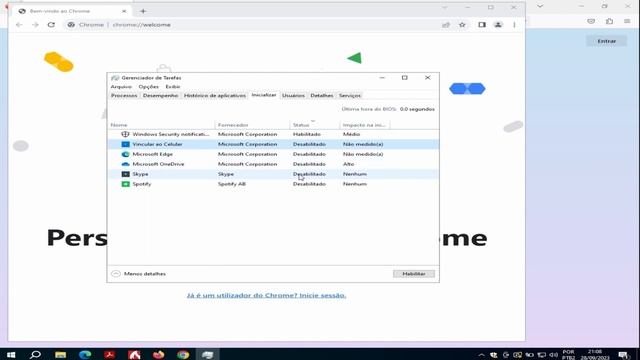Close the Bem-vindo ao Chrome tab

tap(124, 11)
